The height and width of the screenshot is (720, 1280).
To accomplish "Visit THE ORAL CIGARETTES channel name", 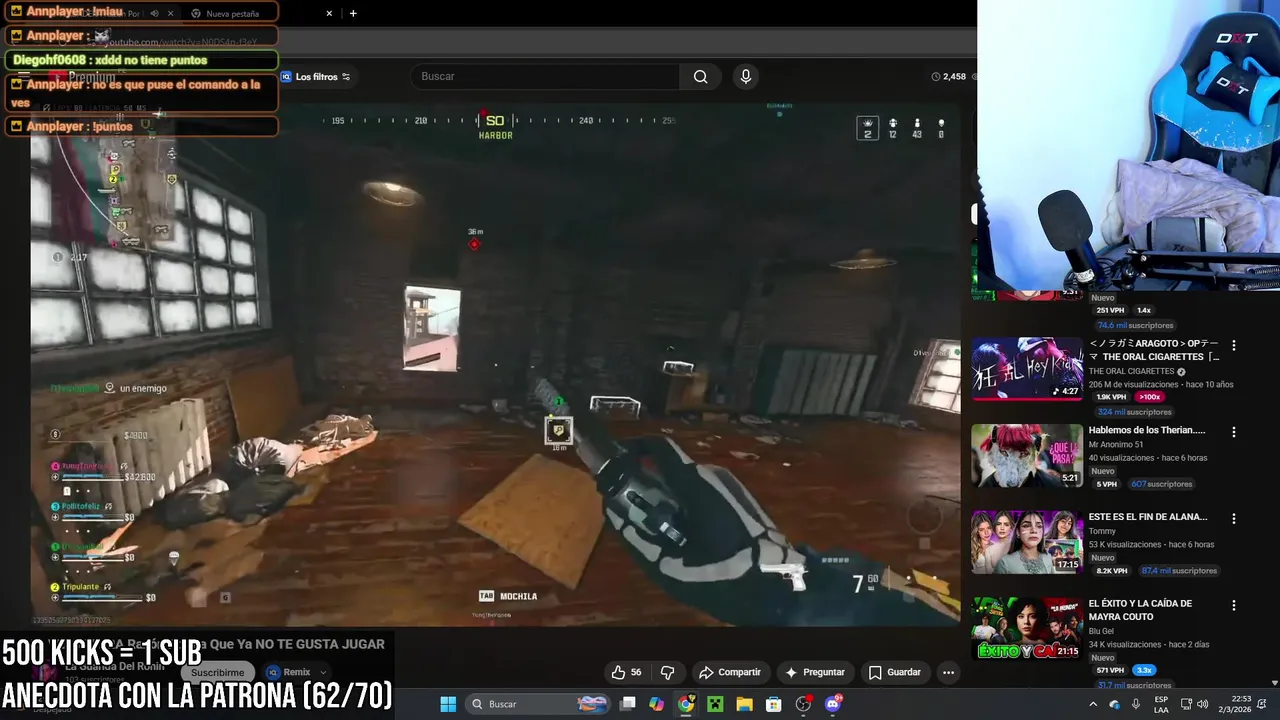I will pos(1131,371).
